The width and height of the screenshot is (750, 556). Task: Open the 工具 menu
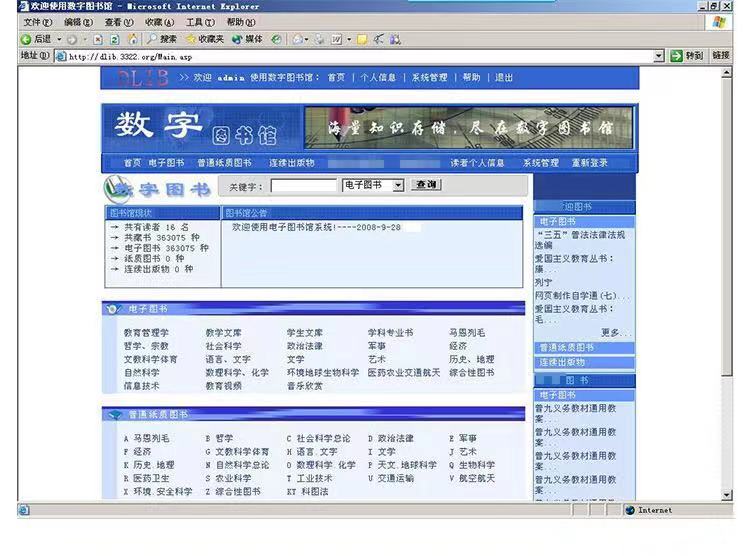point(199,22)
